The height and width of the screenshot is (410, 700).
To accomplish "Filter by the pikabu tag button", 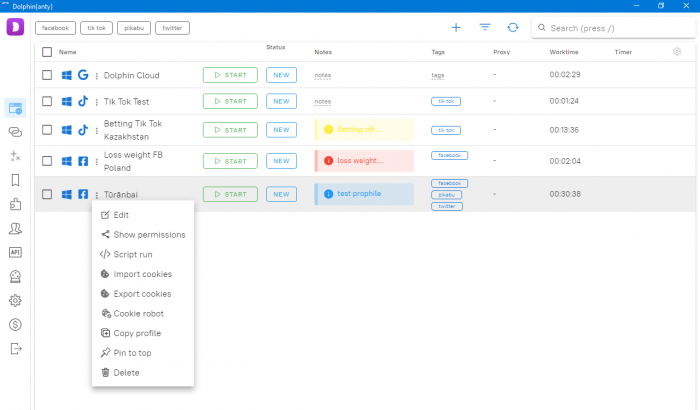I will click(x=133, y=28).
